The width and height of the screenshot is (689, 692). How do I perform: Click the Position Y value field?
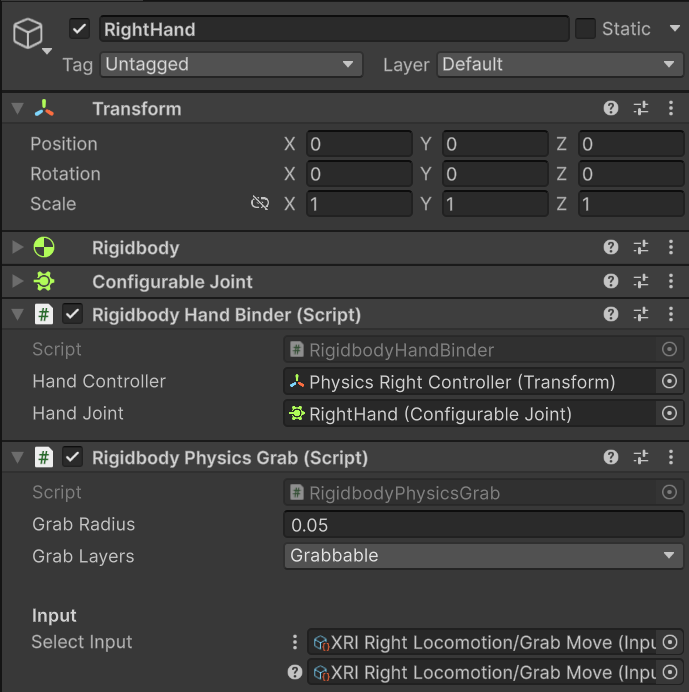[495, 144]
